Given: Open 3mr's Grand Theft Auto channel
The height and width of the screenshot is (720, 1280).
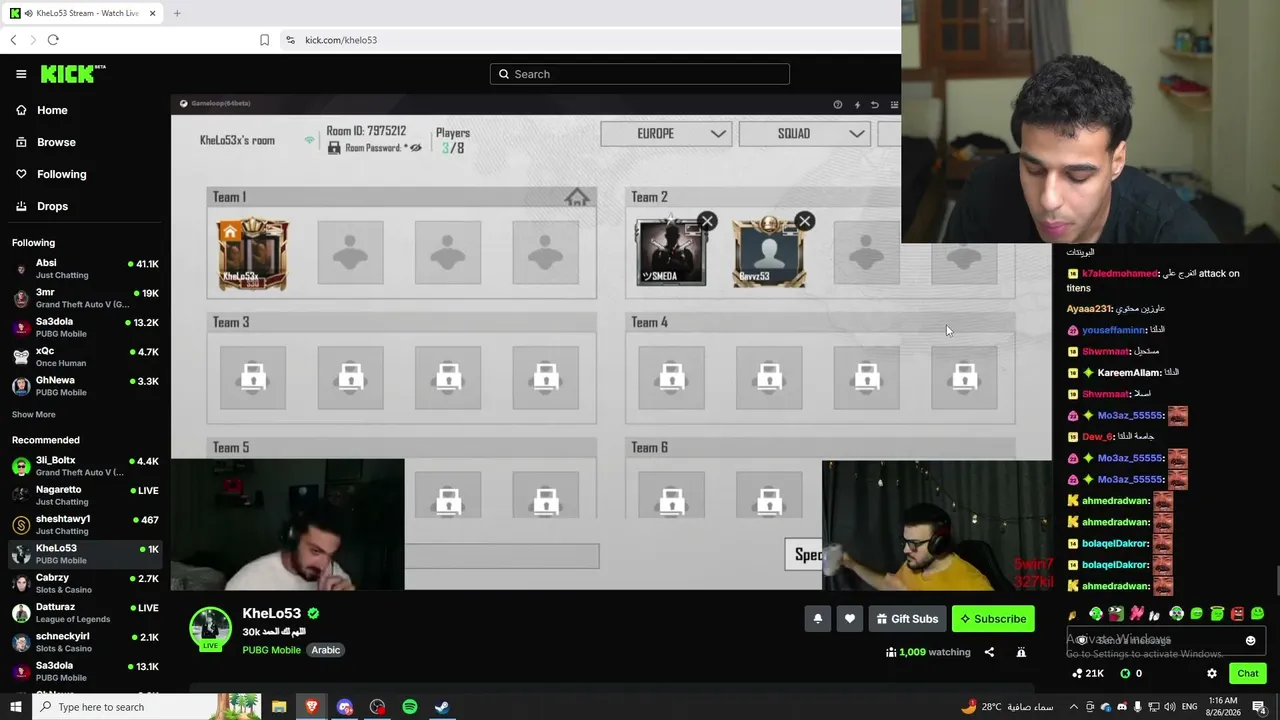Looking at the screenshot, I should tap(85, 298).
